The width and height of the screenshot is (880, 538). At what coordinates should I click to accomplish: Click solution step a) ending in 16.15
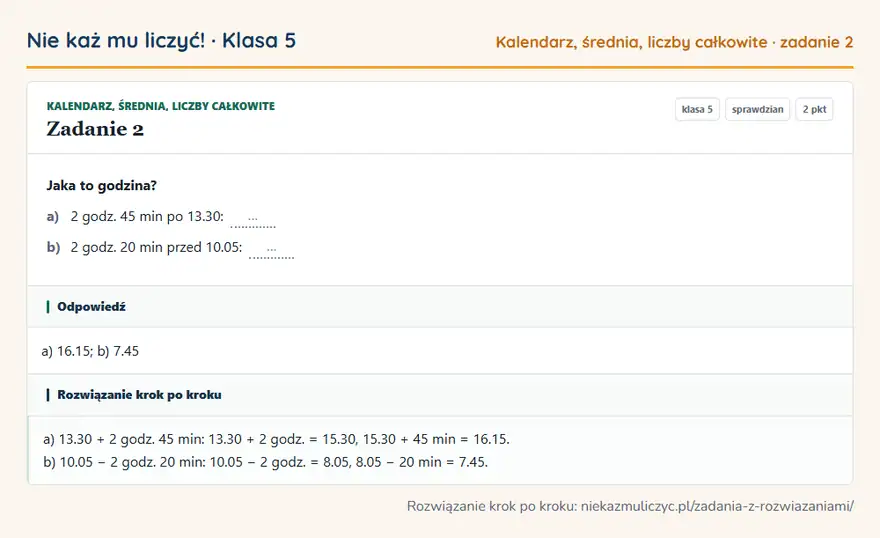tap(276, 439)
